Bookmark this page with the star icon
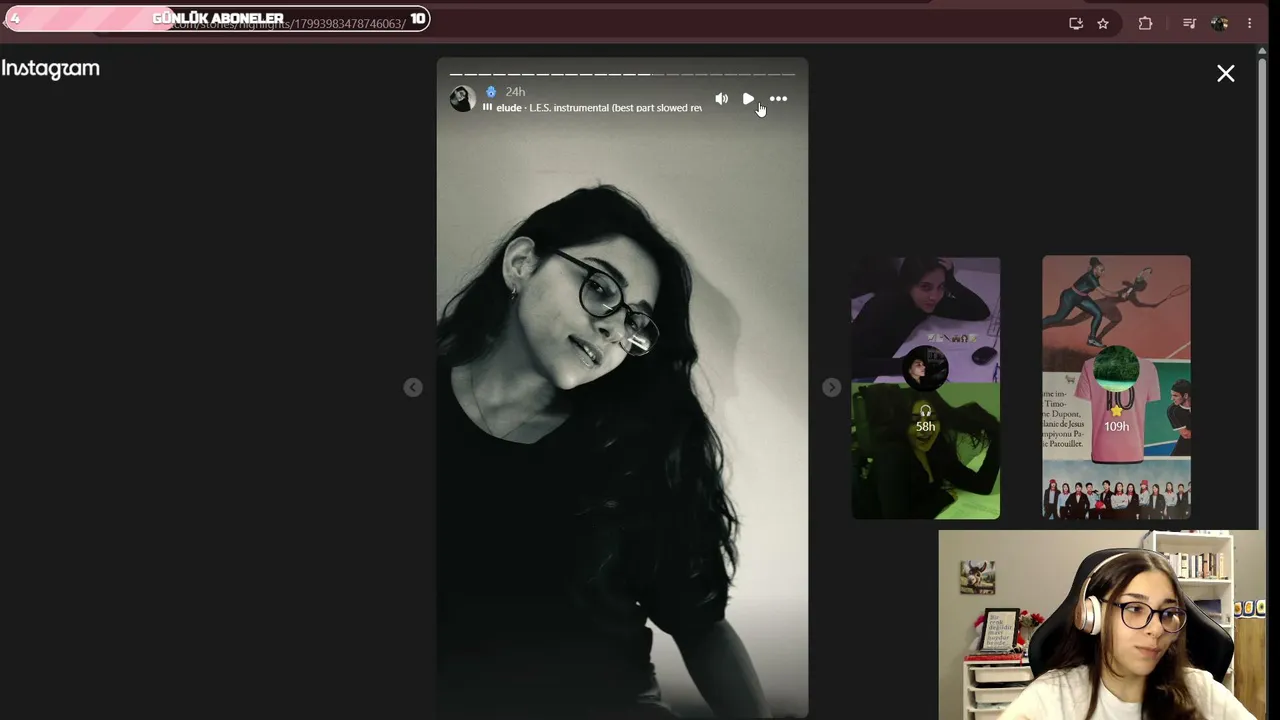 pos(1103,23)
